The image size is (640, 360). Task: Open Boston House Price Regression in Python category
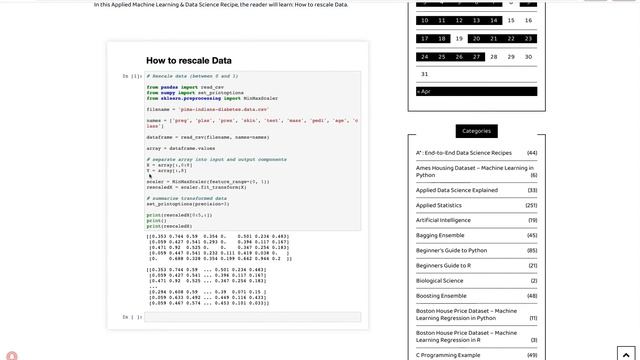pyautogui.click(x=467, y=314)
